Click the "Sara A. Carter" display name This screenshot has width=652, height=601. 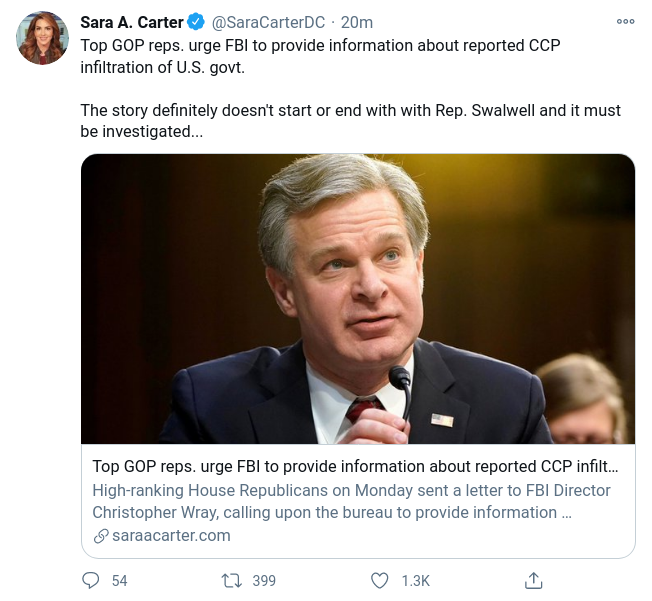tap(132, 23)
